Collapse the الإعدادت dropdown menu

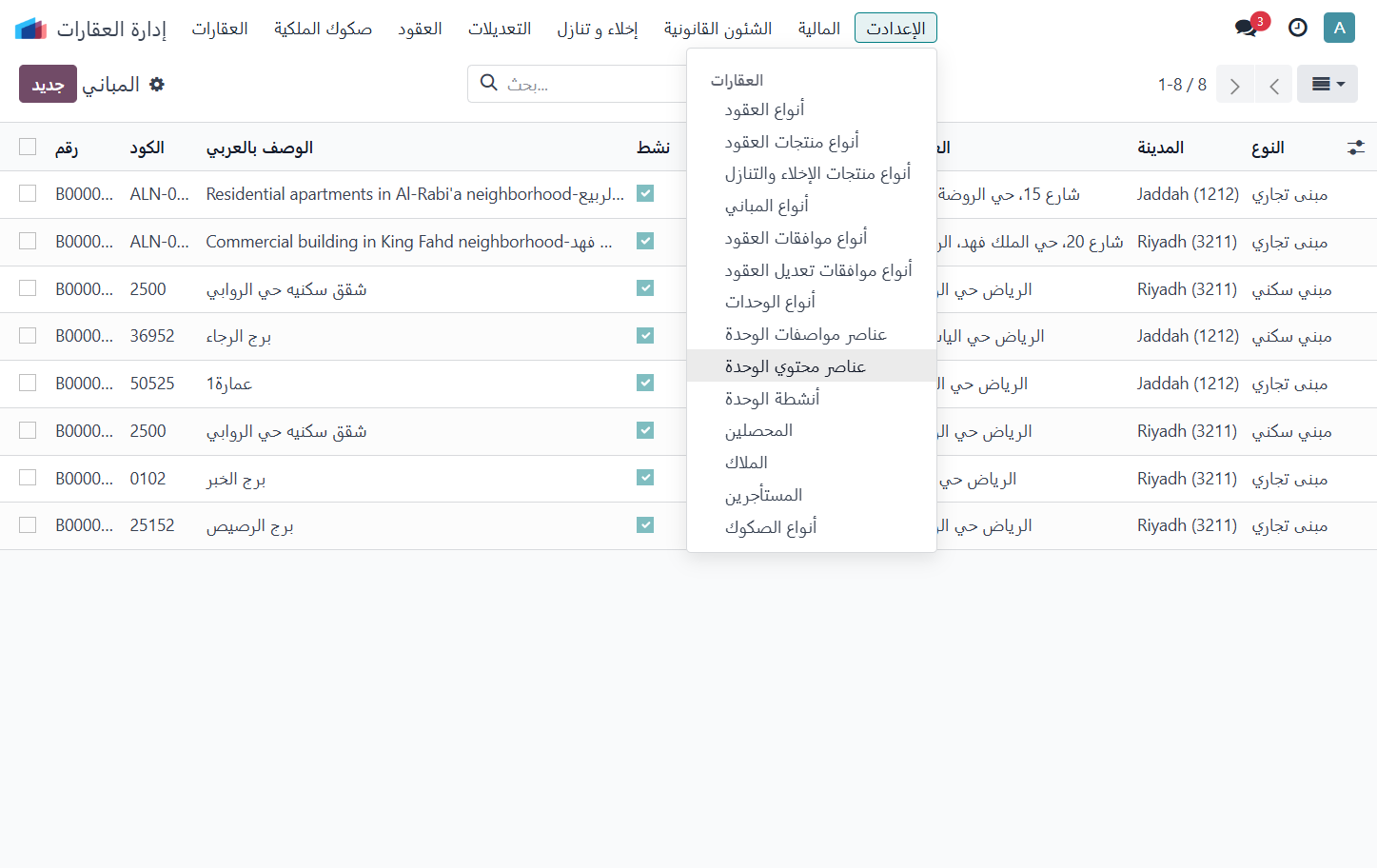coord(895,29)
